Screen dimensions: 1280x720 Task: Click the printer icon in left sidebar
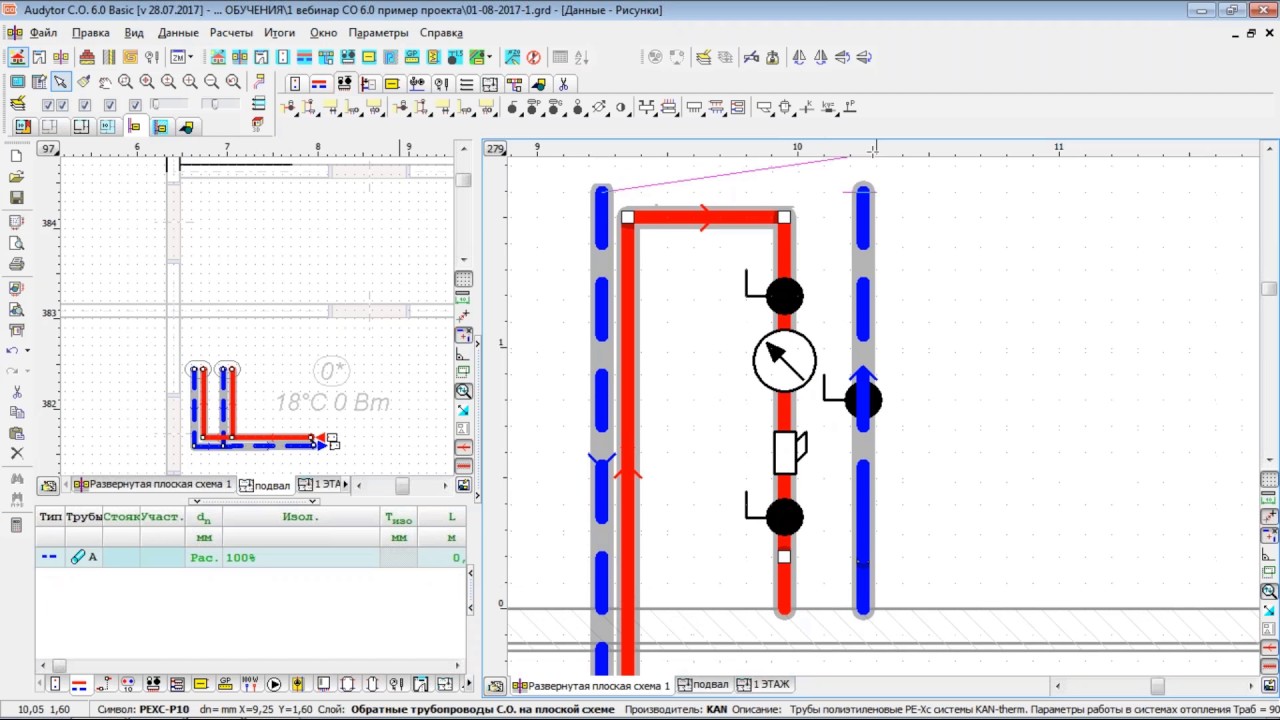pos(16,264)
